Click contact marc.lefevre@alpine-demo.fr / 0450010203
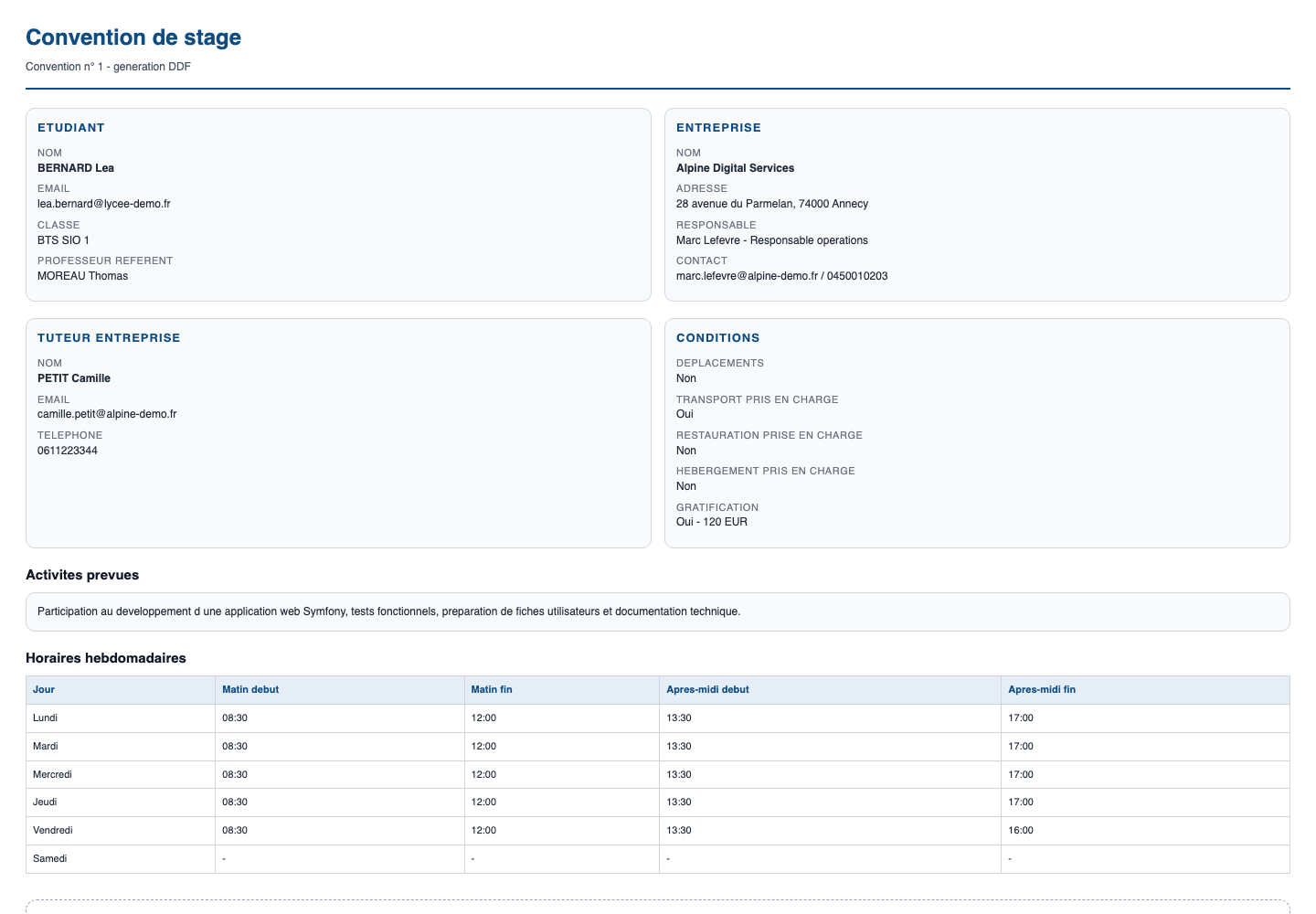The width and height of the screenshot is (1316, 914). pyautogui.click(x=781, y=276)
